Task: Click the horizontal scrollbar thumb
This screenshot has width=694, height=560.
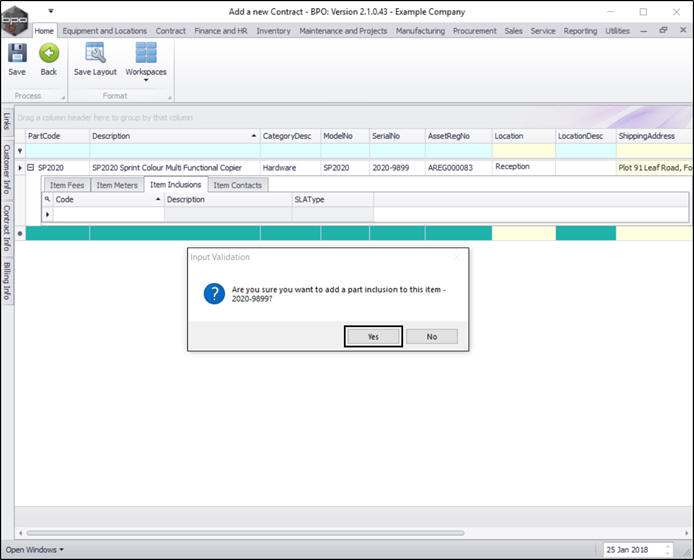Action: 245,533
